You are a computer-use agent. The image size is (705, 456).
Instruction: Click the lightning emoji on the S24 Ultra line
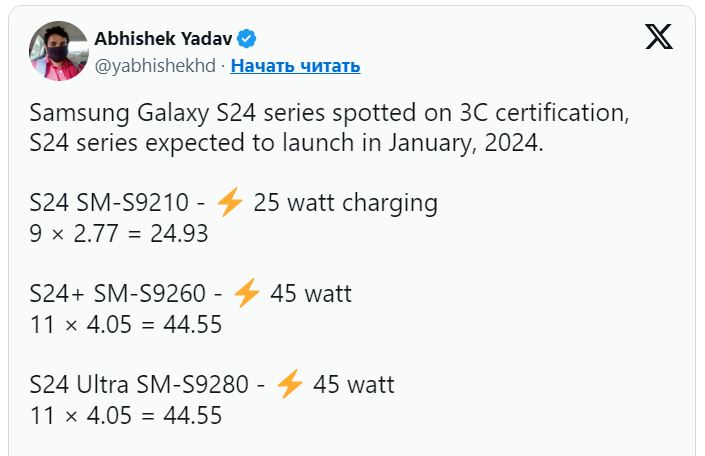tap(289, 385)
